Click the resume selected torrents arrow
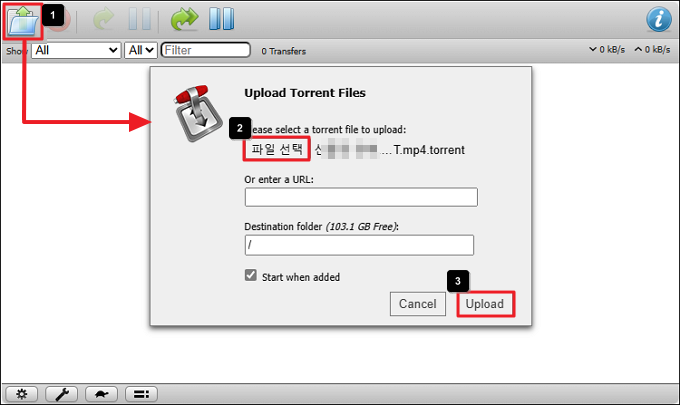The image size is (680, 405). [103, 19]
